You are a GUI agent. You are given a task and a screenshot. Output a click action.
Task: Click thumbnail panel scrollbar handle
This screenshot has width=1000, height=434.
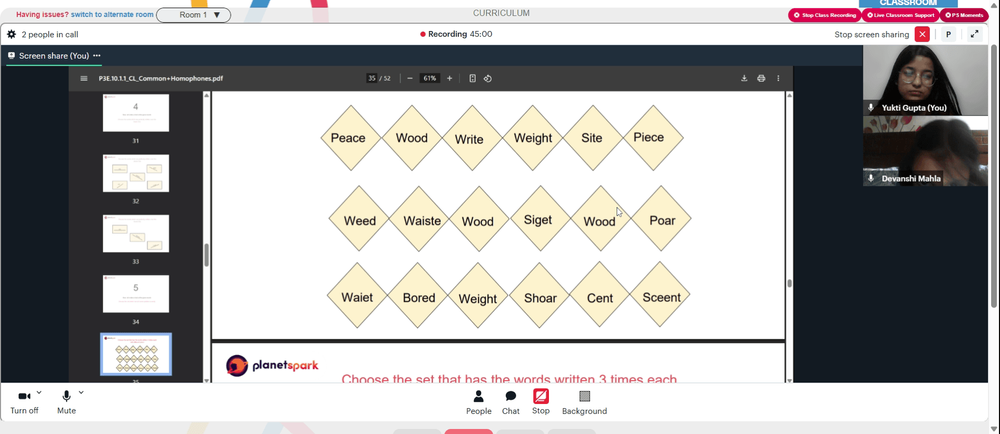[206, 255]
